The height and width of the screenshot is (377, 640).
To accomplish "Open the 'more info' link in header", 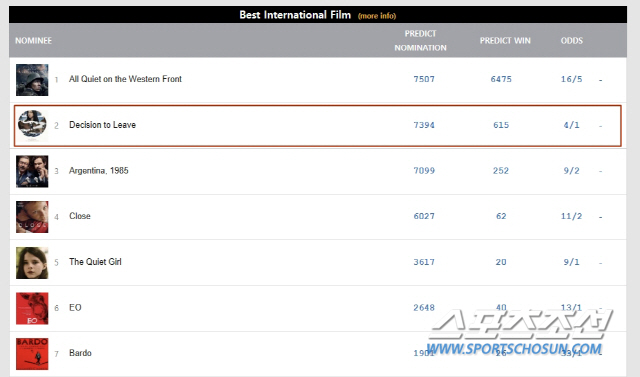I will [377, 16].
